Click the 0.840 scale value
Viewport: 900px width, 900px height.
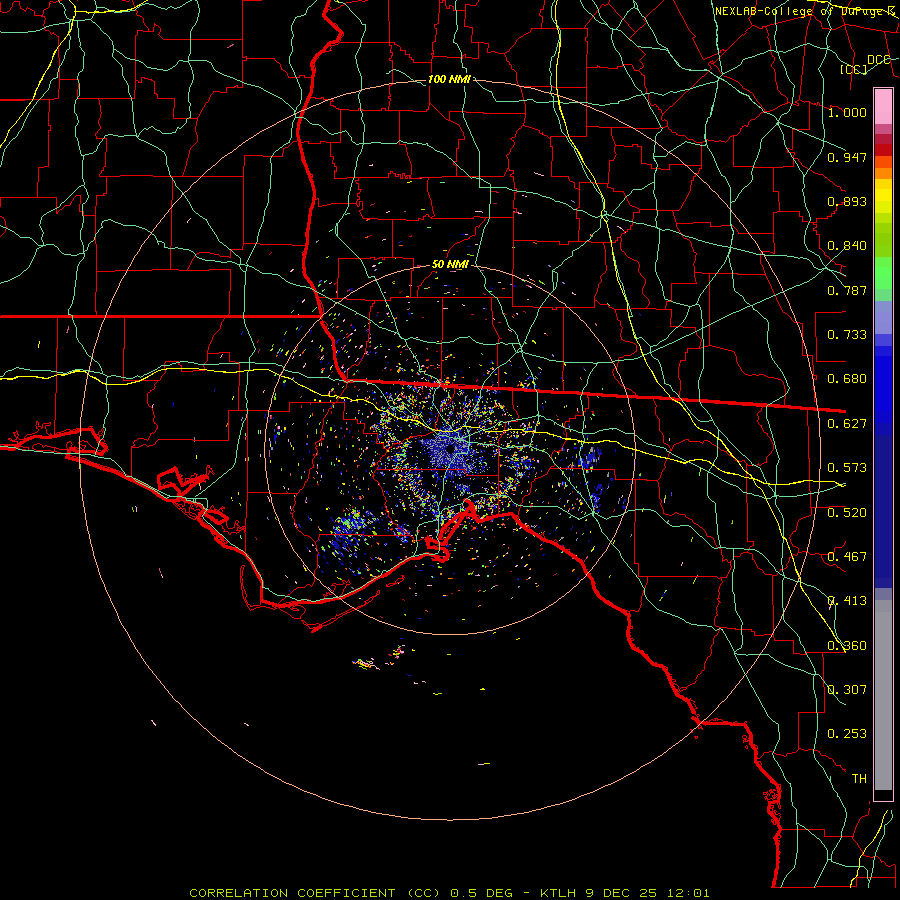(847, 246)
